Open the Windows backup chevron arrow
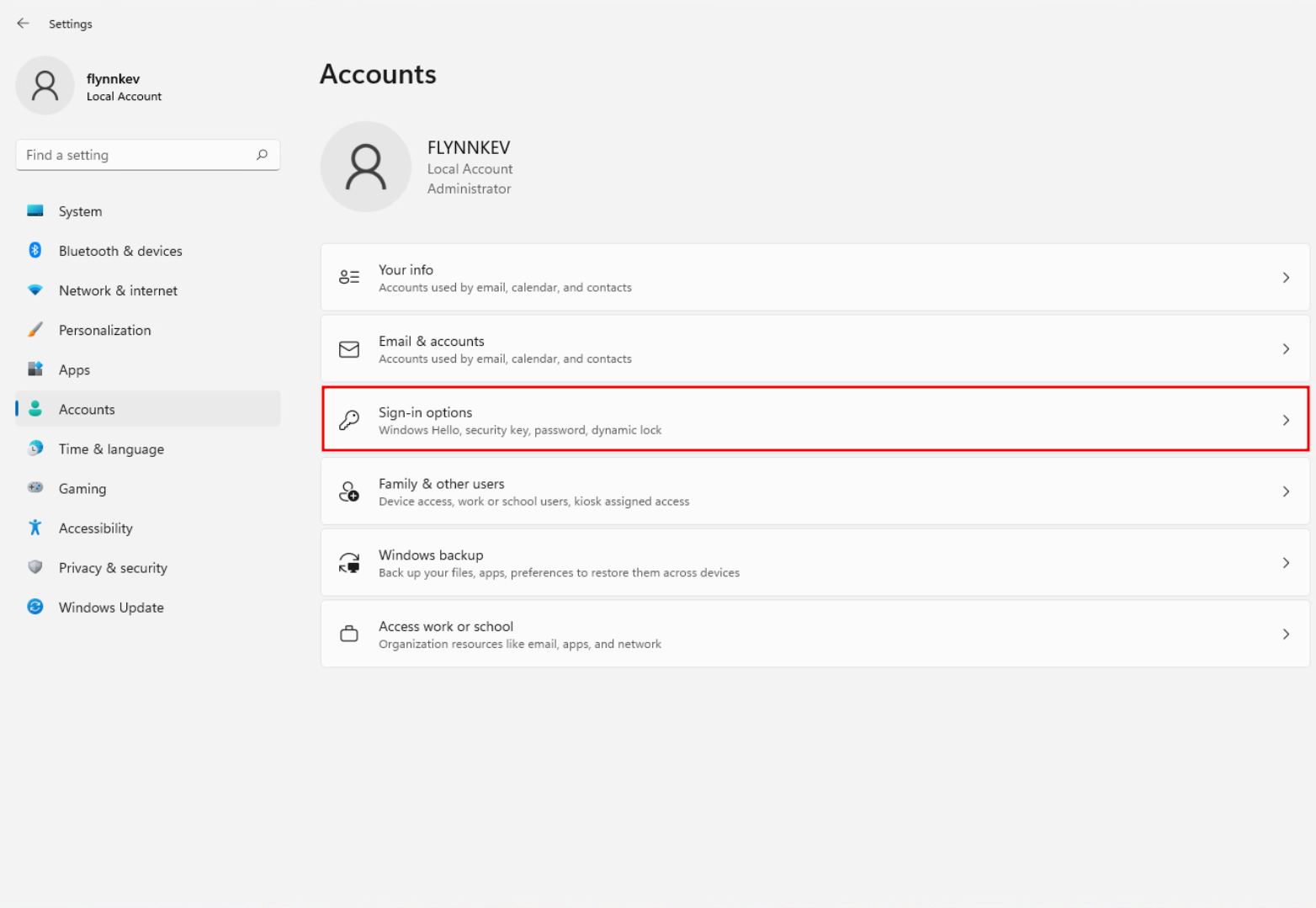 (1286, 563)
